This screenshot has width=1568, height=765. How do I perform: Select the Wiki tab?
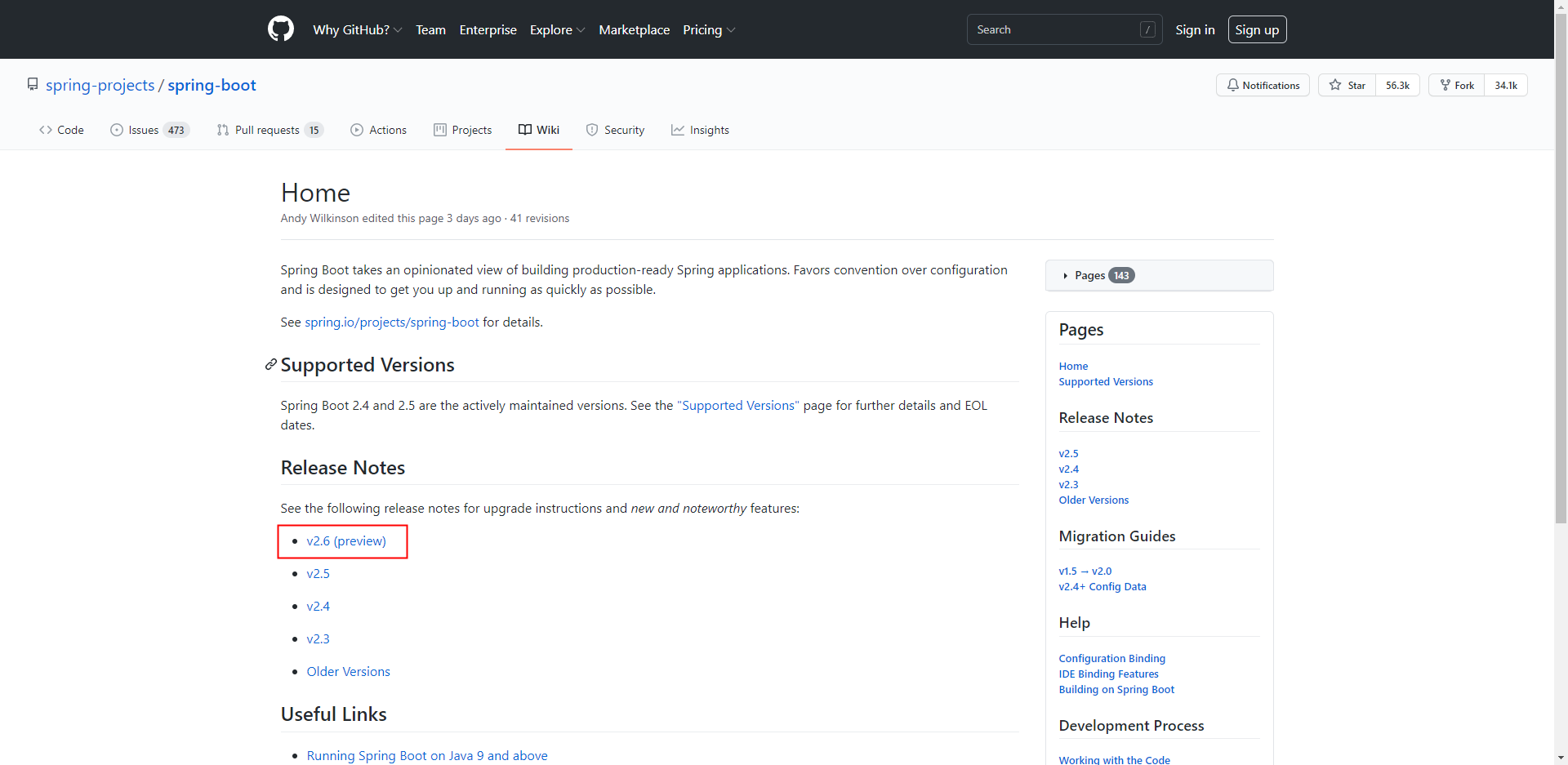(x=539, y=130)
